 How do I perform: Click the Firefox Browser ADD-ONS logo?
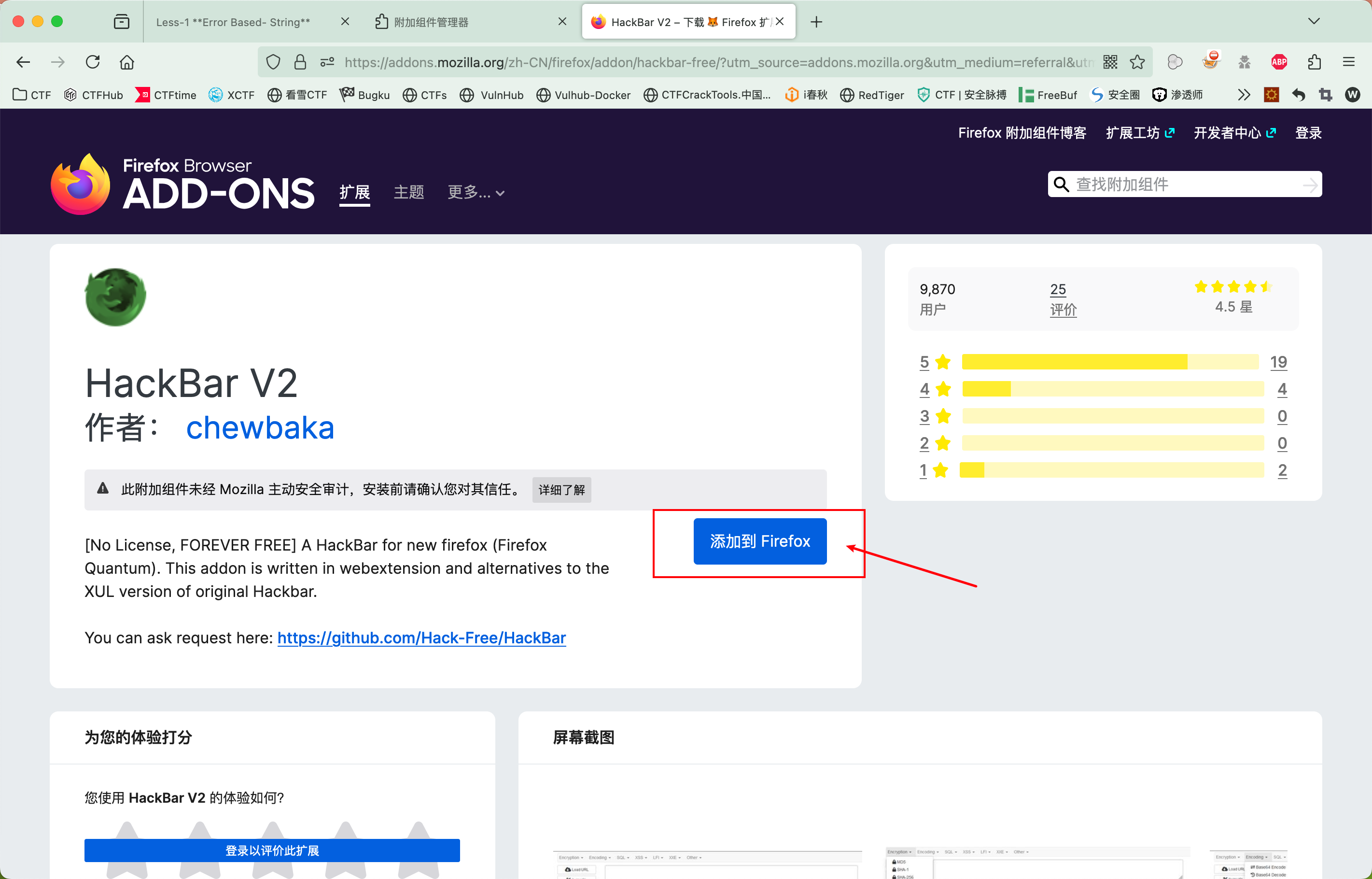coord(182,184)
